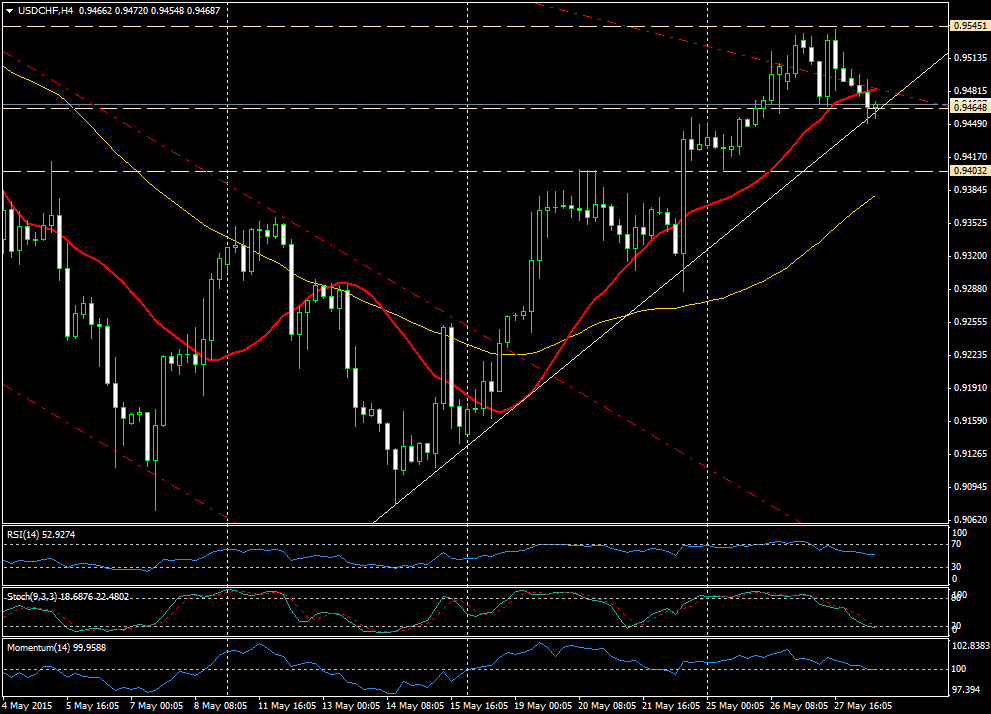Click the triangle arrow beside USDCHF,H4

8,11
